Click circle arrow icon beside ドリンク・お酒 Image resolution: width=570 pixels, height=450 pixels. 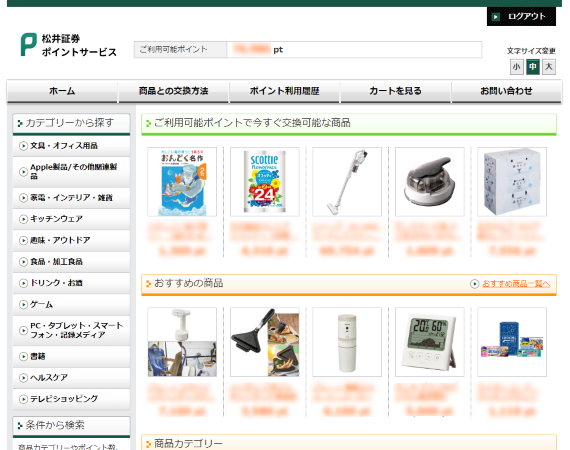click(x=23, y=283)
